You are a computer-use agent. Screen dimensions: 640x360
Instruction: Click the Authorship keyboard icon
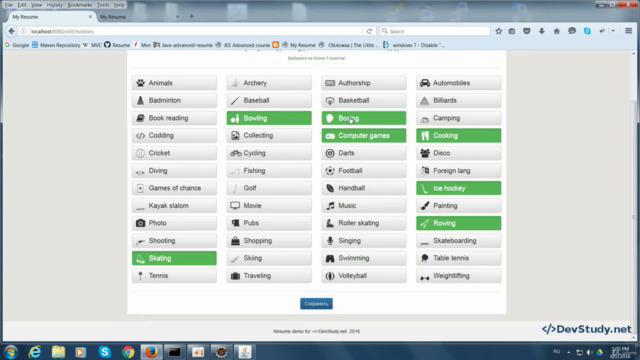coord(330,83)
